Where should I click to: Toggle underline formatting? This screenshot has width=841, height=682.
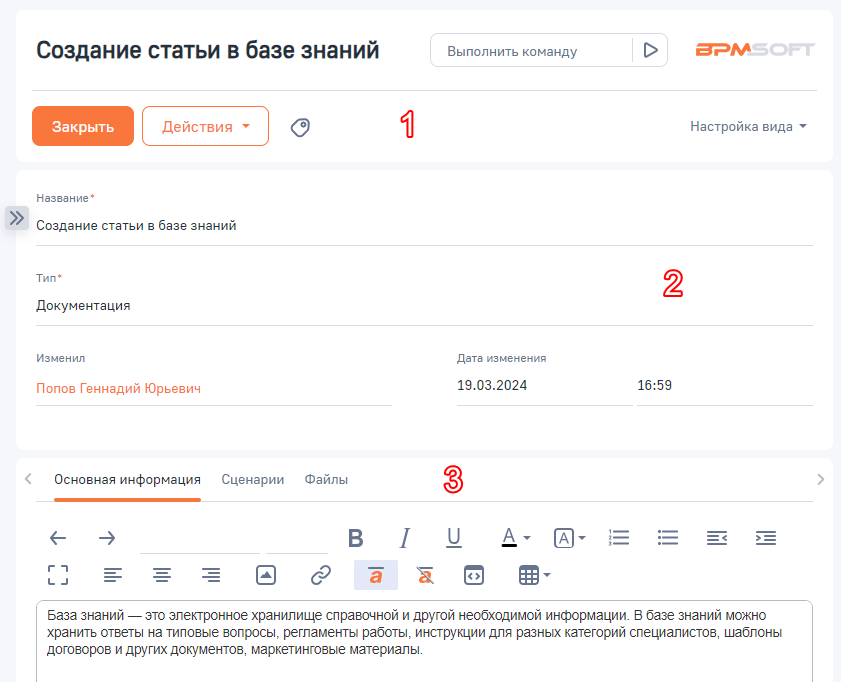[454, 538]
